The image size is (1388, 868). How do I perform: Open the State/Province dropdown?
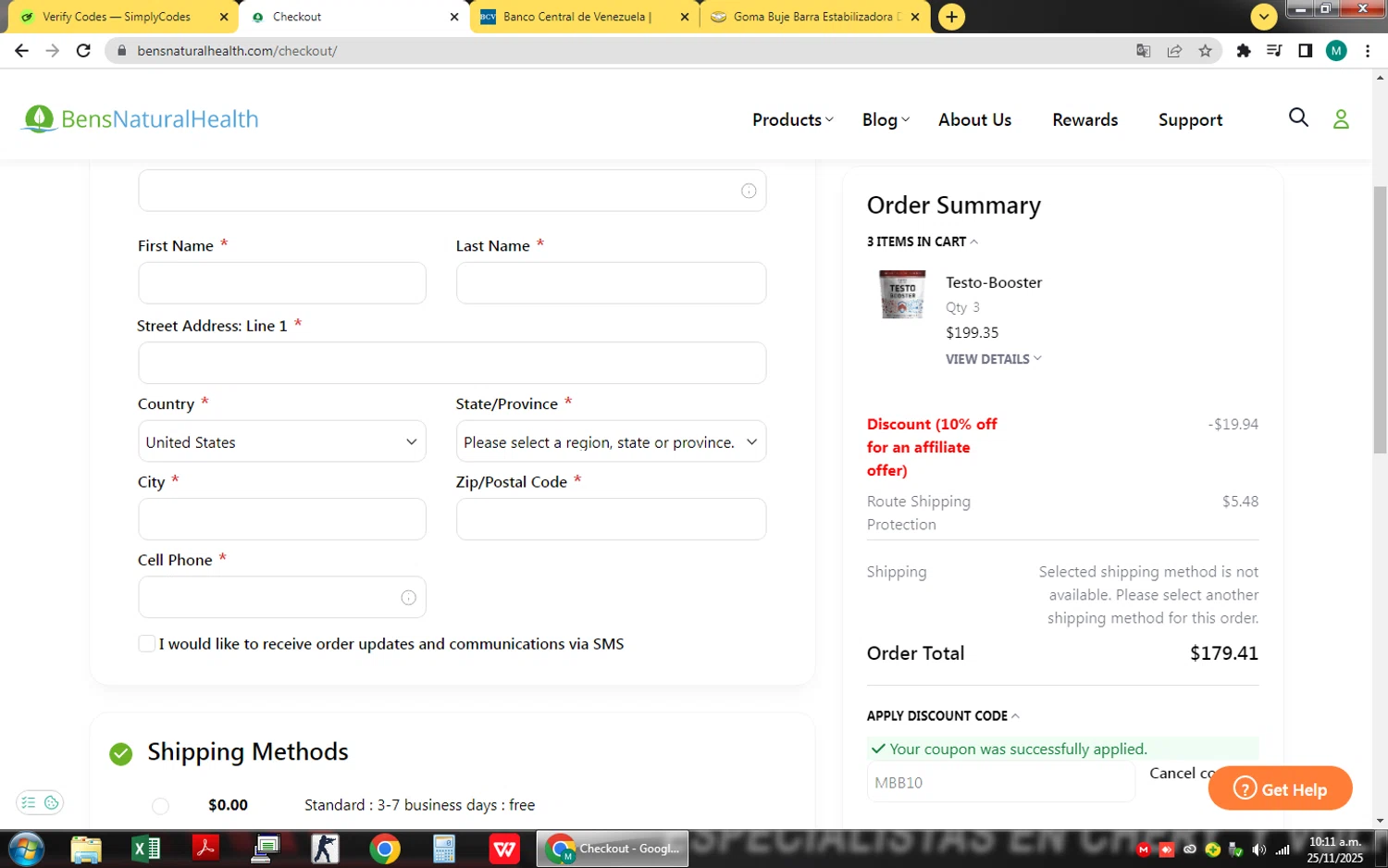(611, 441)
